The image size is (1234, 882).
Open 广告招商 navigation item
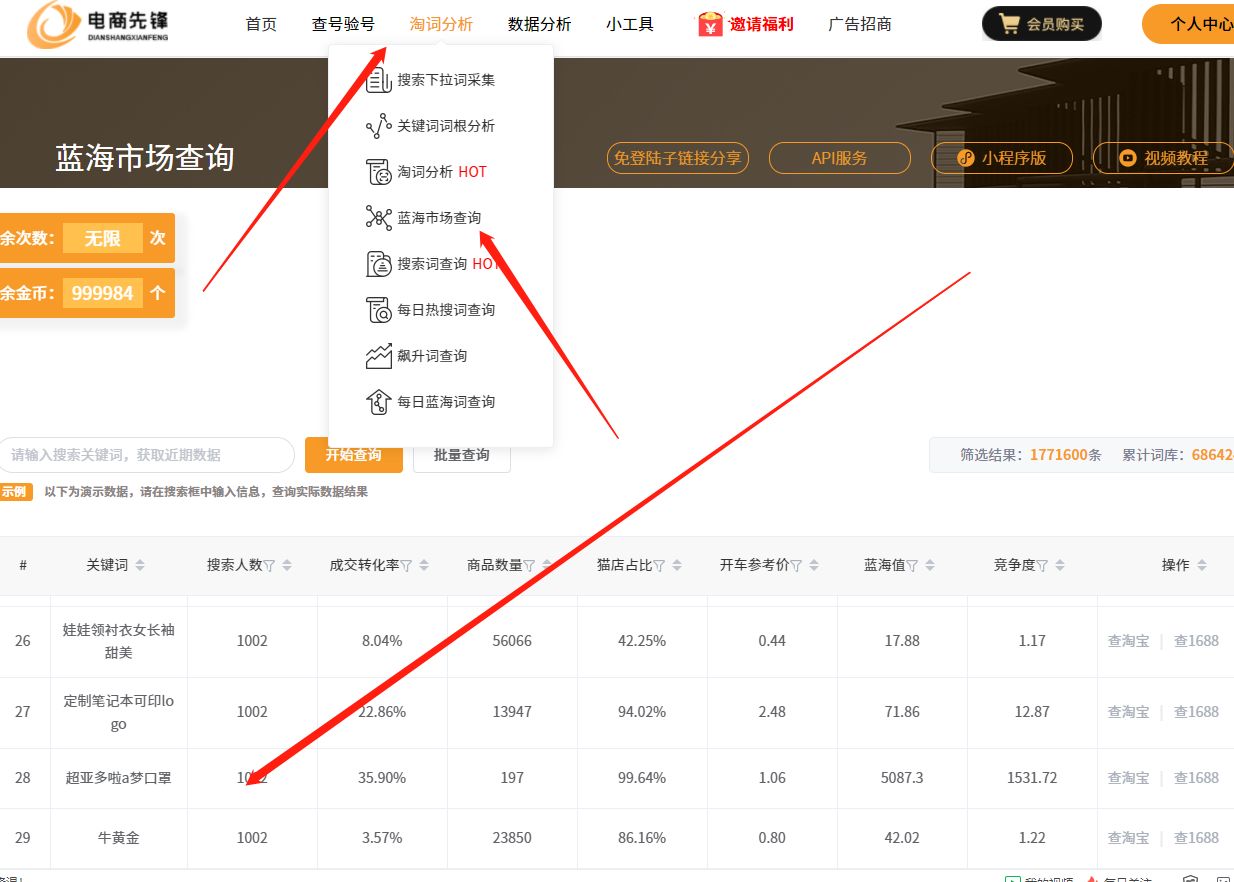860,24
